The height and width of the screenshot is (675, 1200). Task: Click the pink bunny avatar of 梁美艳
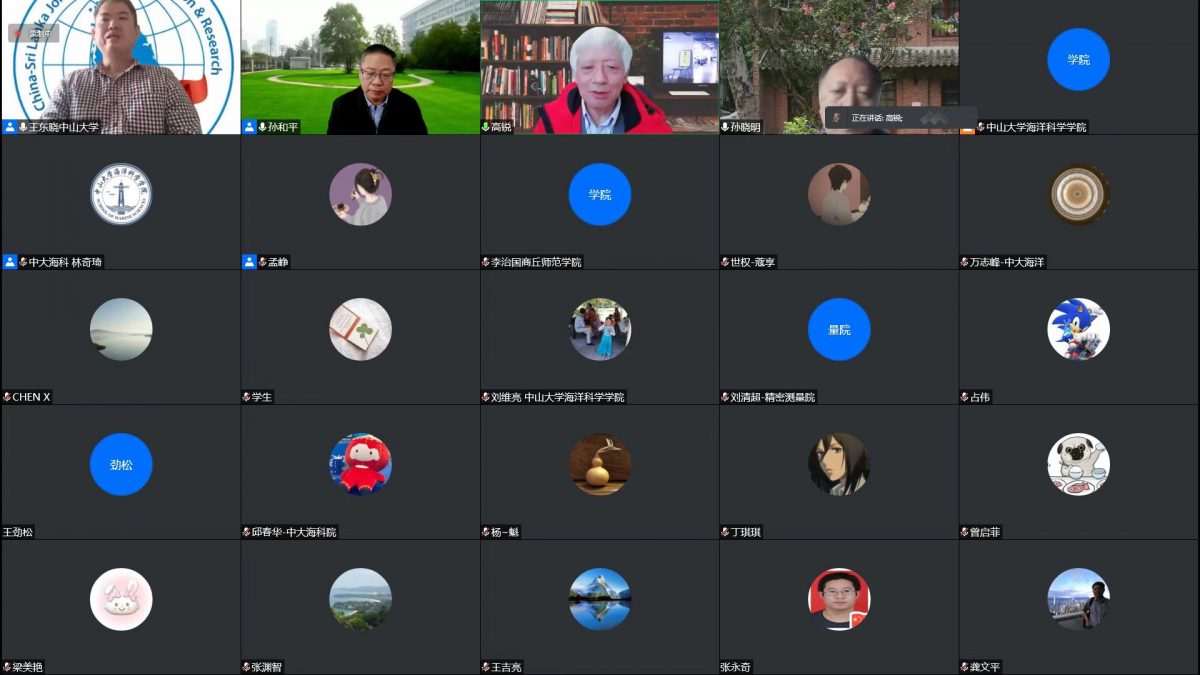pyautogui.click(x=121, y=599)
